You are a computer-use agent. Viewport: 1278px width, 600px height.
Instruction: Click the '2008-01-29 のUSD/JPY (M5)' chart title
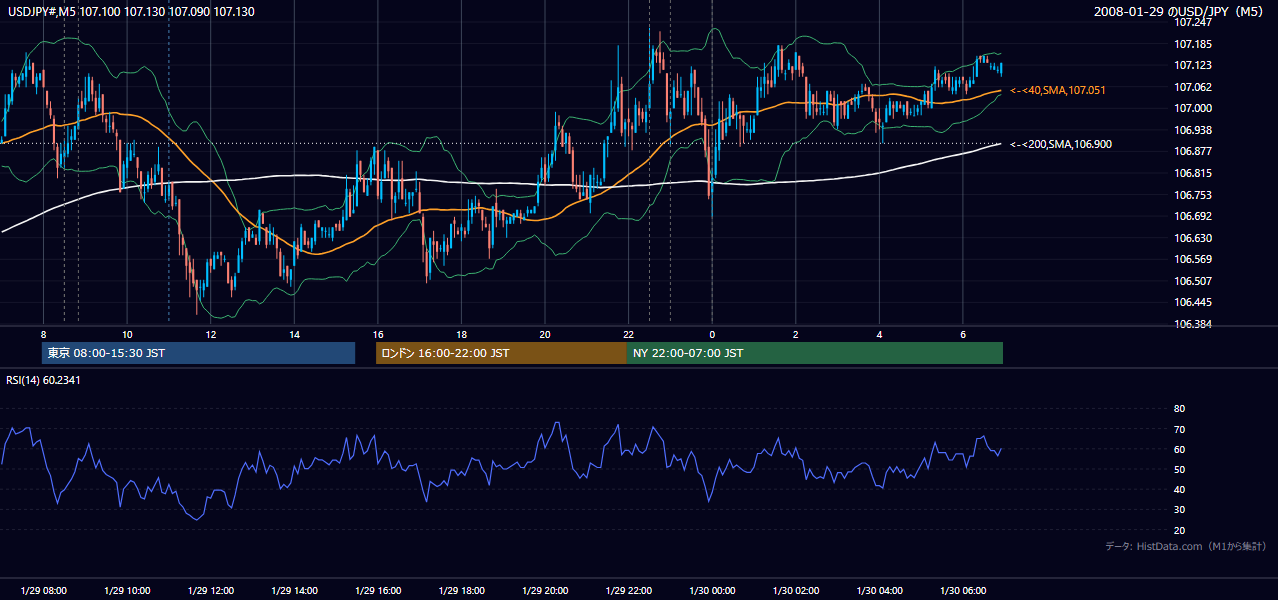tap(1180, 11)
